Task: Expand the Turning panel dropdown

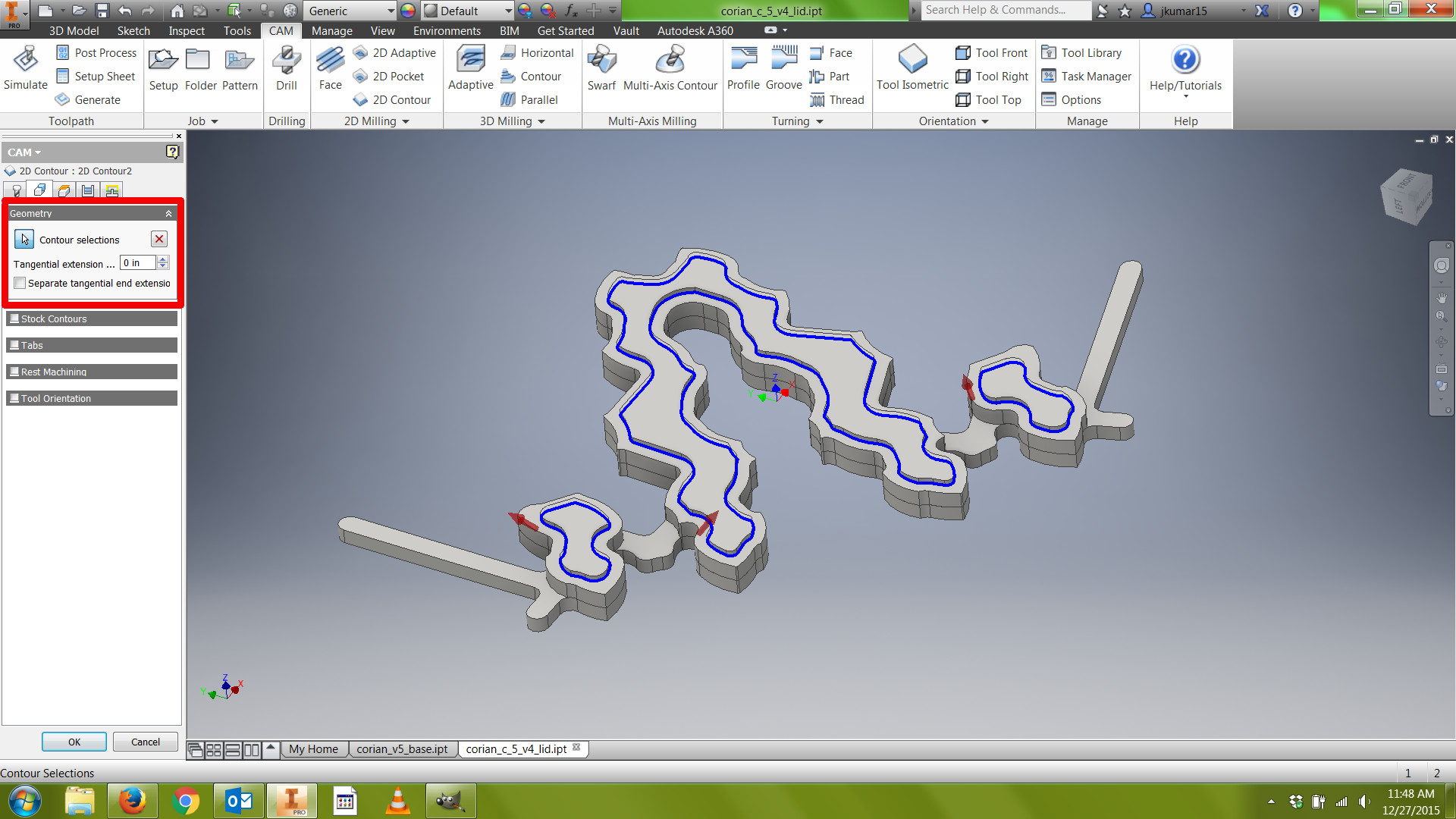Action: click(797, 121)
